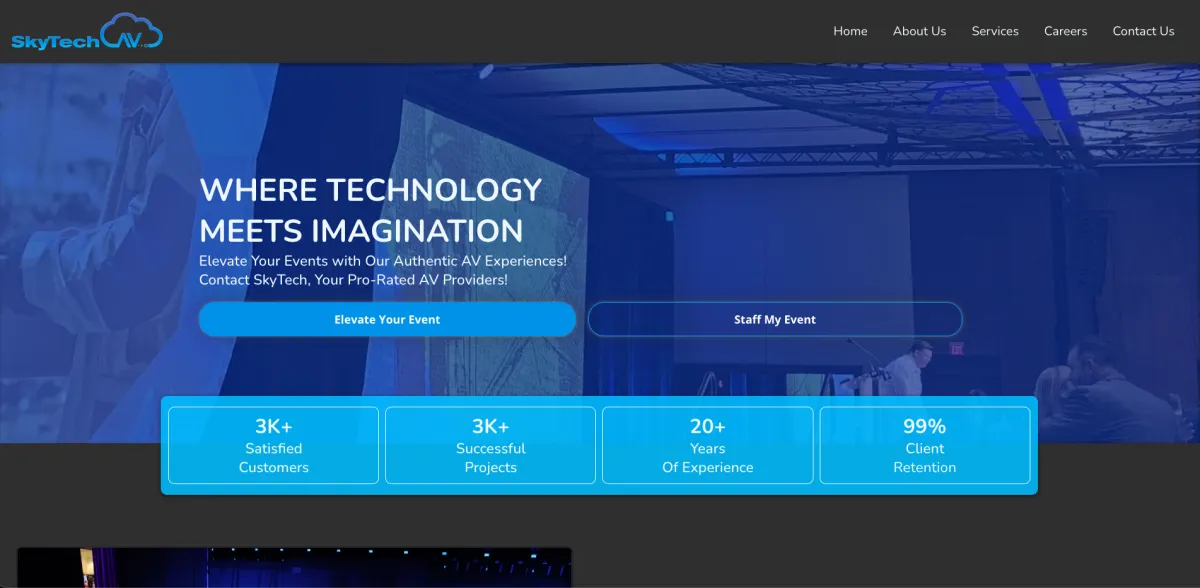Click the Where Technology Meets Imagination heading
This screenshot has width=1200, height=588.
[x=371, y=210]
